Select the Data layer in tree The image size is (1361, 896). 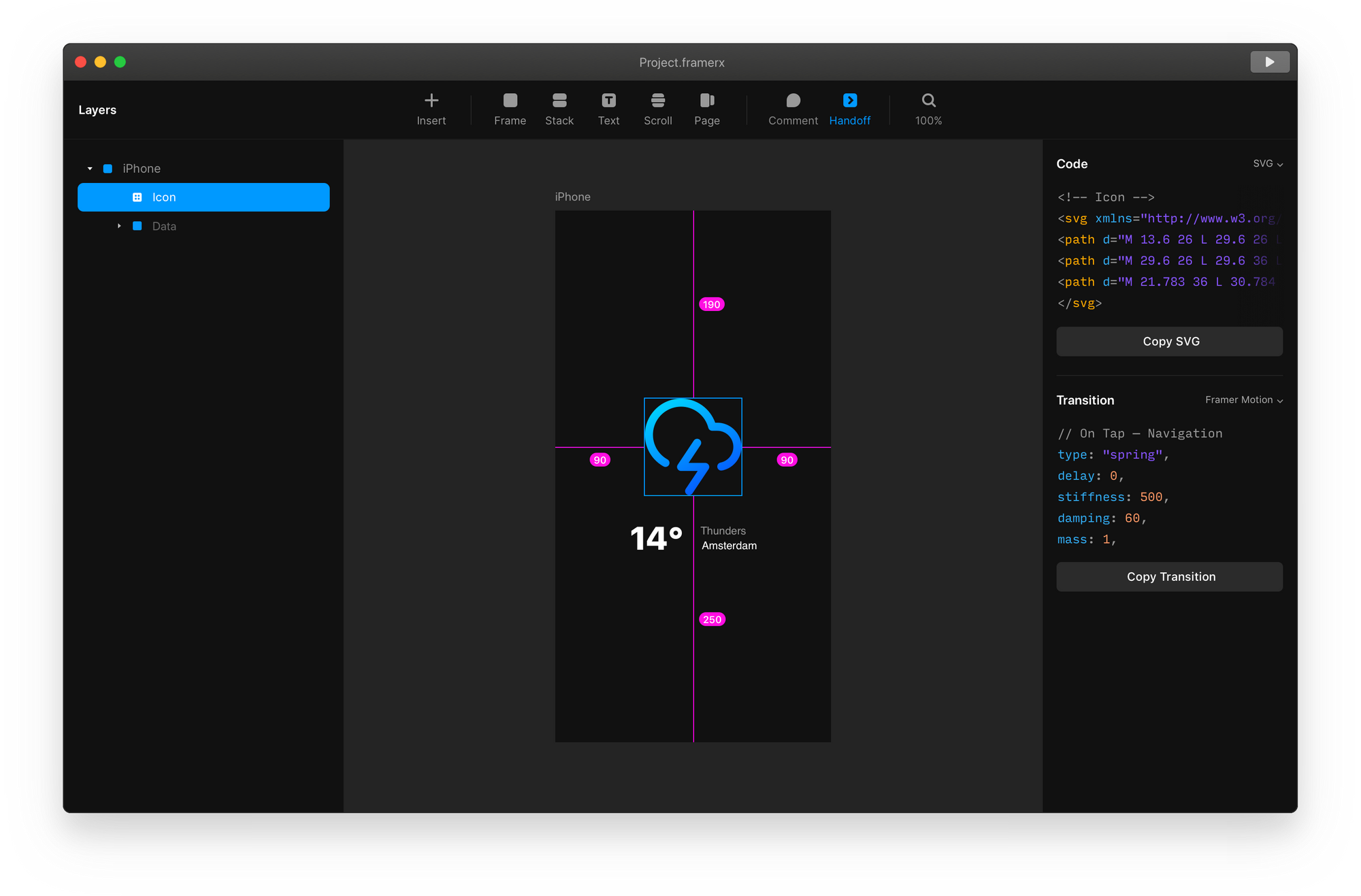(x=164, y=227)
